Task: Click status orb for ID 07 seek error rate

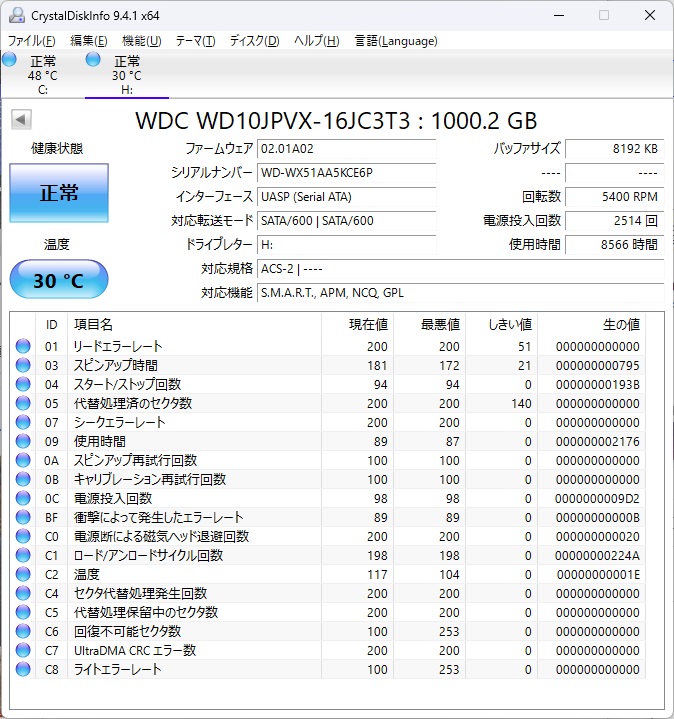Action: pyautogui.click(x=23, y=422)
